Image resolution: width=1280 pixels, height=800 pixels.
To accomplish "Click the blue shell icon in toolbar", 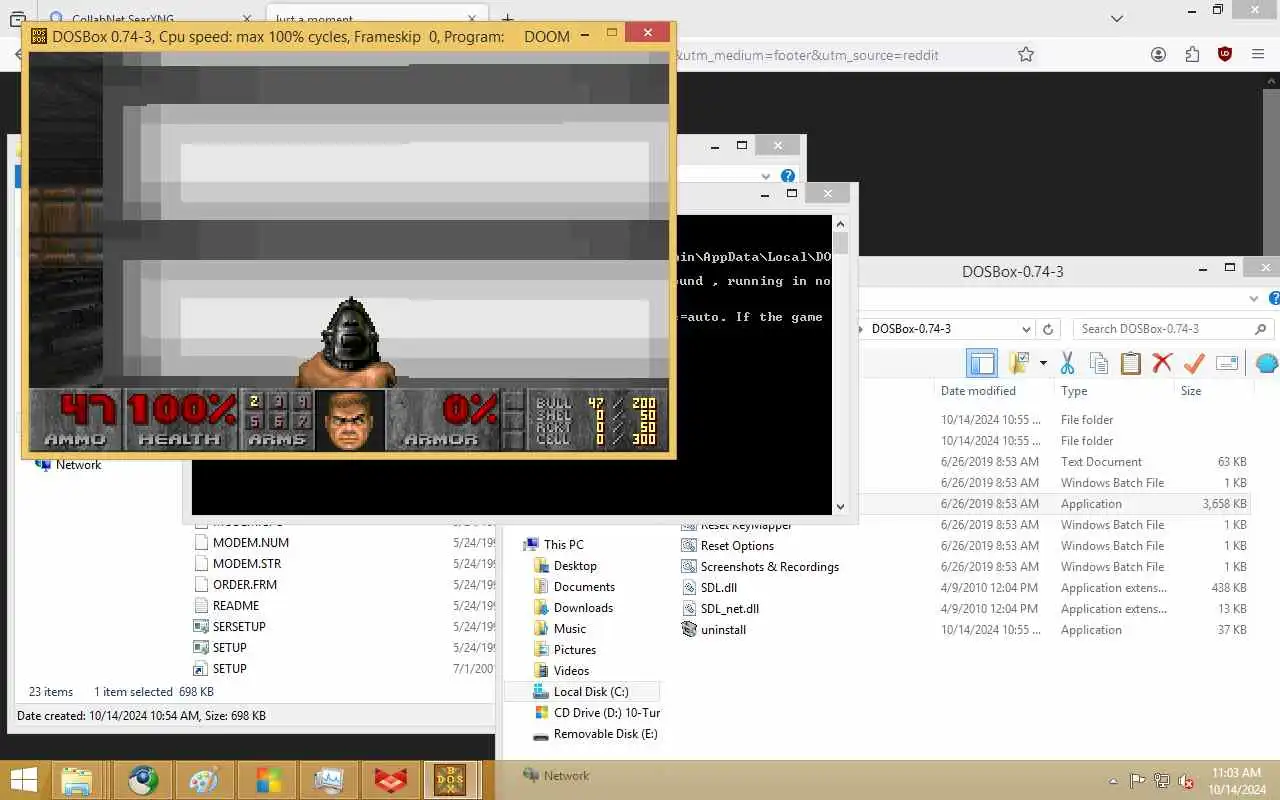I will (1267, 363).
